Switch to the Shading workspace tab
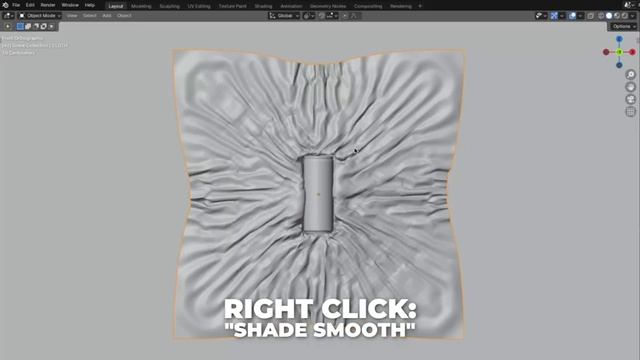 (x=263, y=6)
